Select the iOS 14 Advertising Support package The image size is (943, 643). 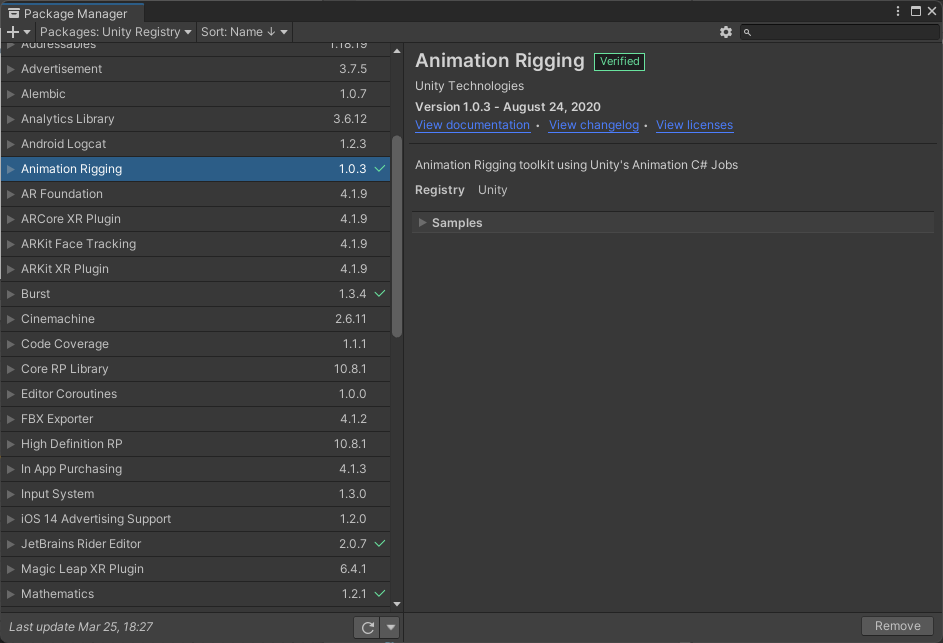[x=195, y=518]
